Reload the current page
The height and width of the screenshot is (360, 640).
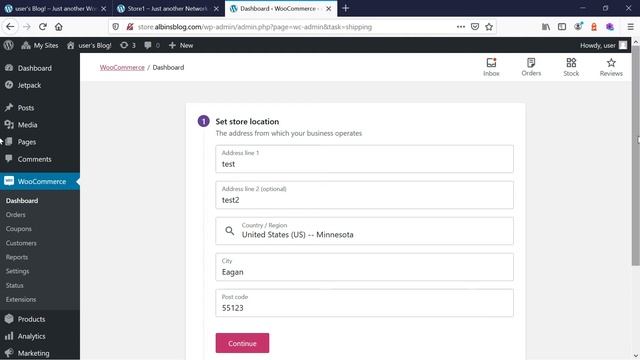click(x=43, y=27)
